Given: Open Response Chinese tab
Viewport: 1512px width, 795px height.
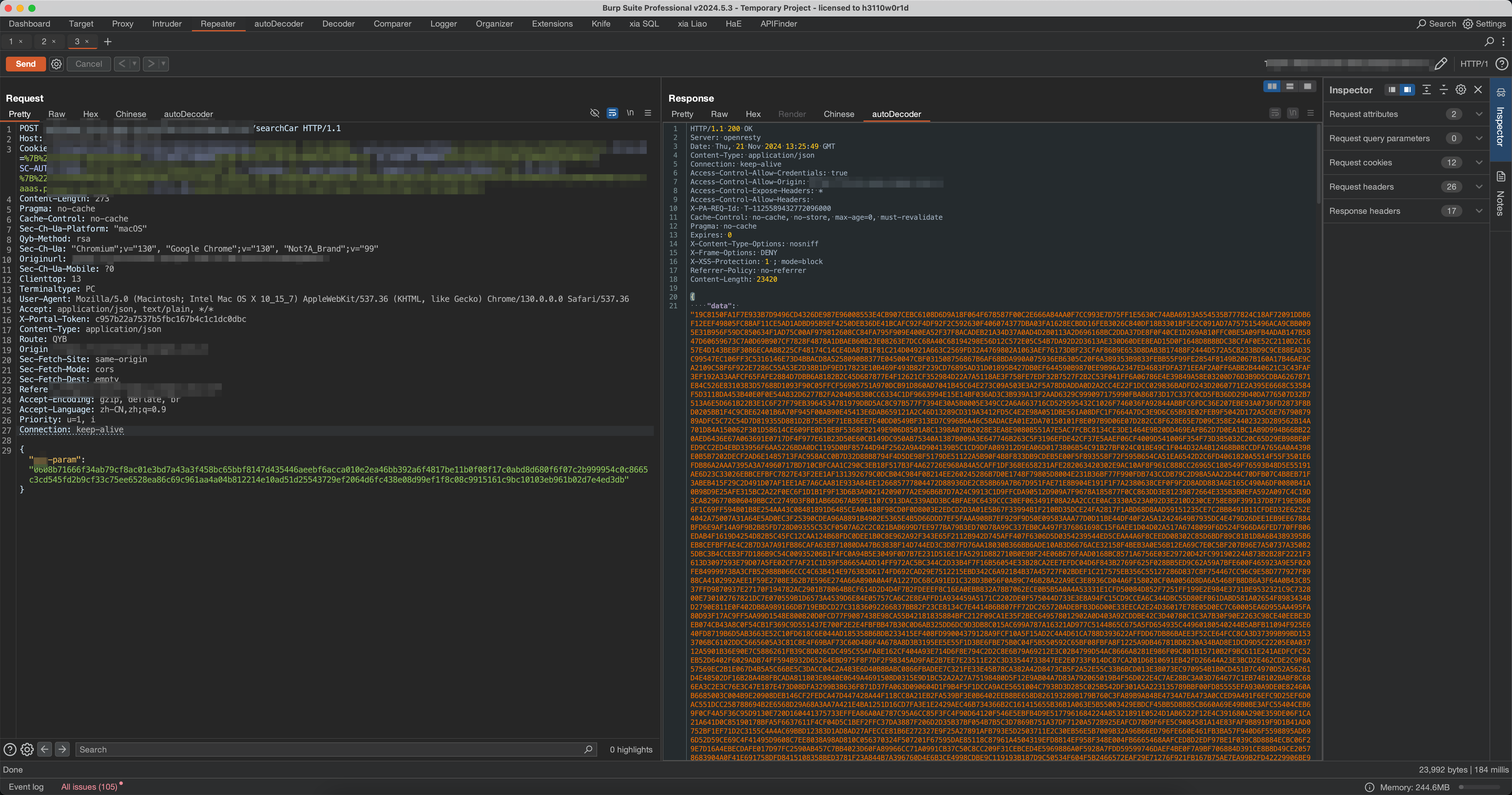Looking at the screenshot, I should (x=838, y=114).
